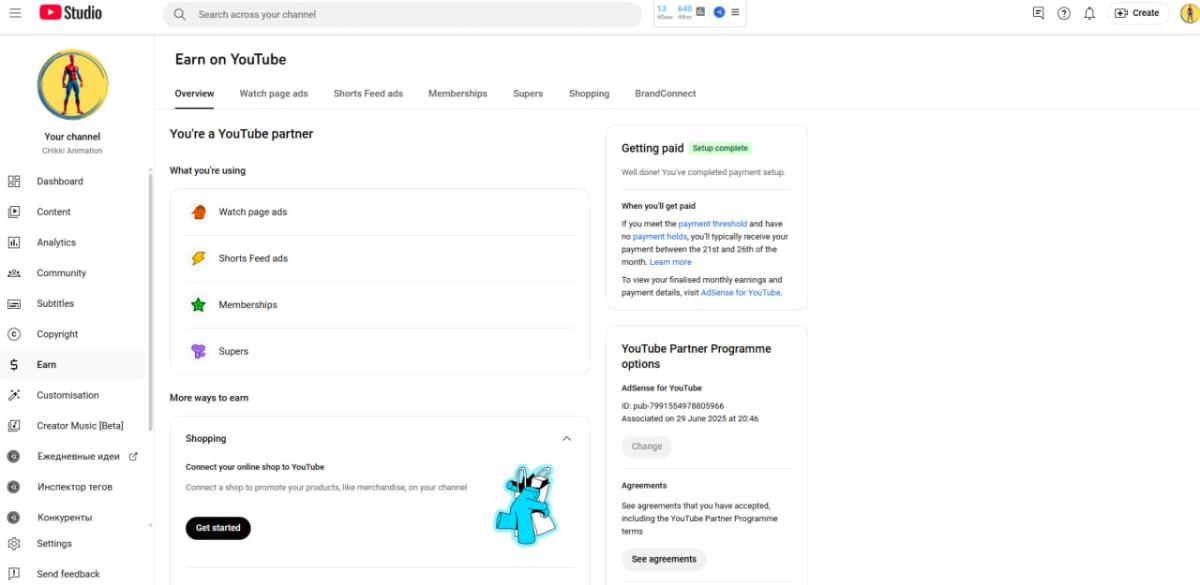Open the payment threshold link
Screen dimensions: 1200x585
712,224
